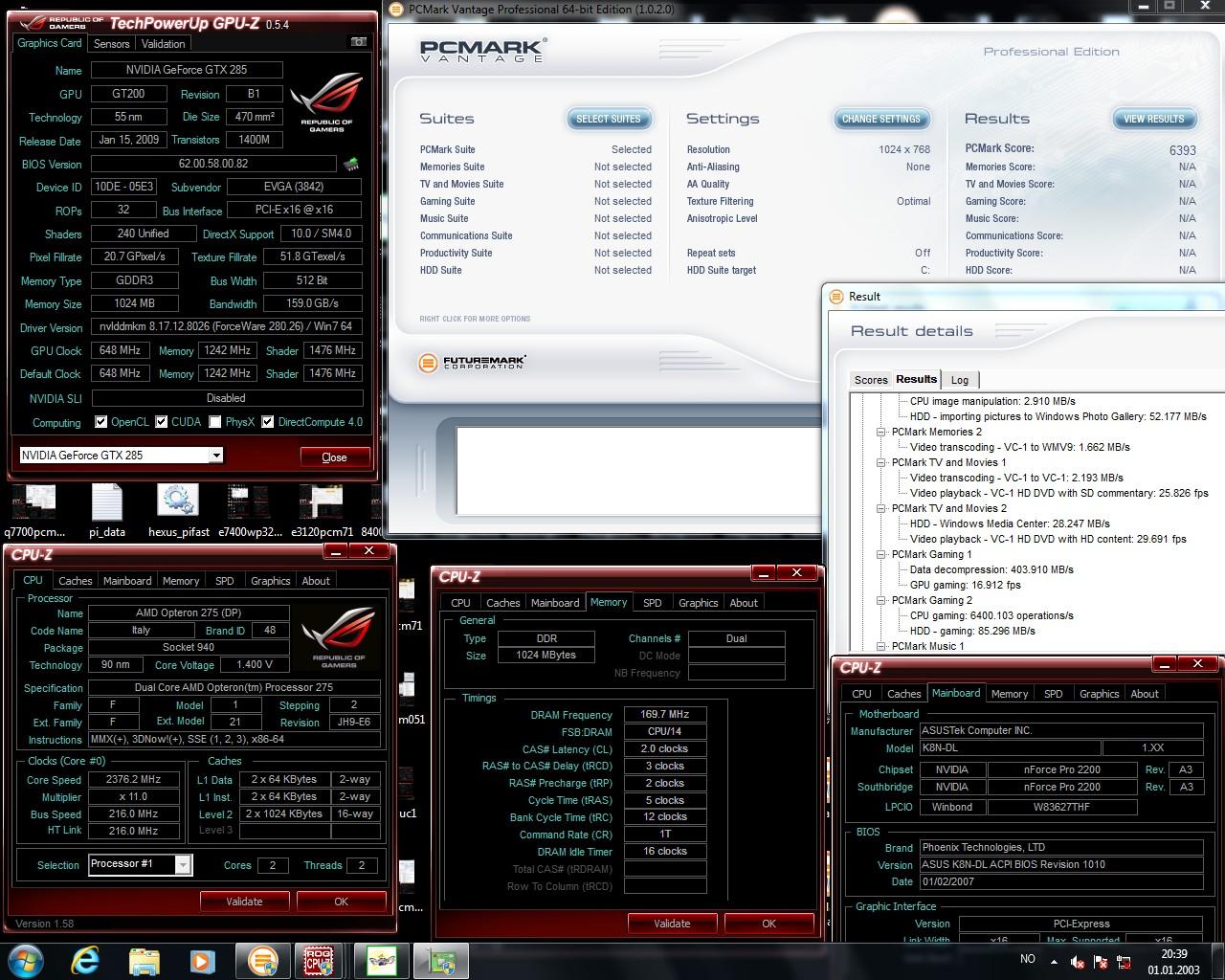Toggle the OpenCL checkbox

tap(100, 422)
